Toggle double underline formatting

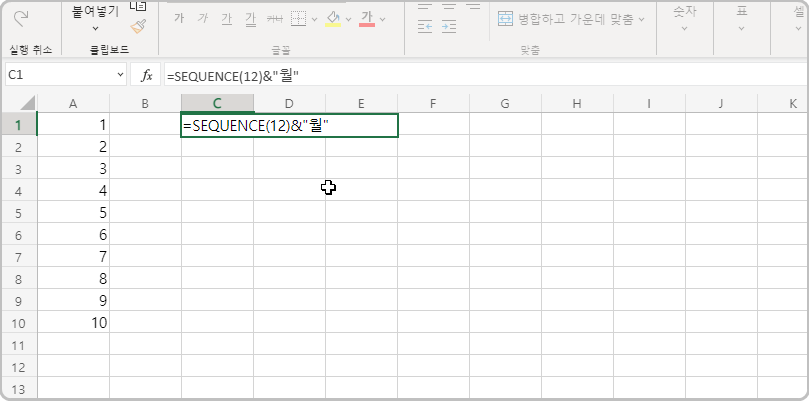250,20
